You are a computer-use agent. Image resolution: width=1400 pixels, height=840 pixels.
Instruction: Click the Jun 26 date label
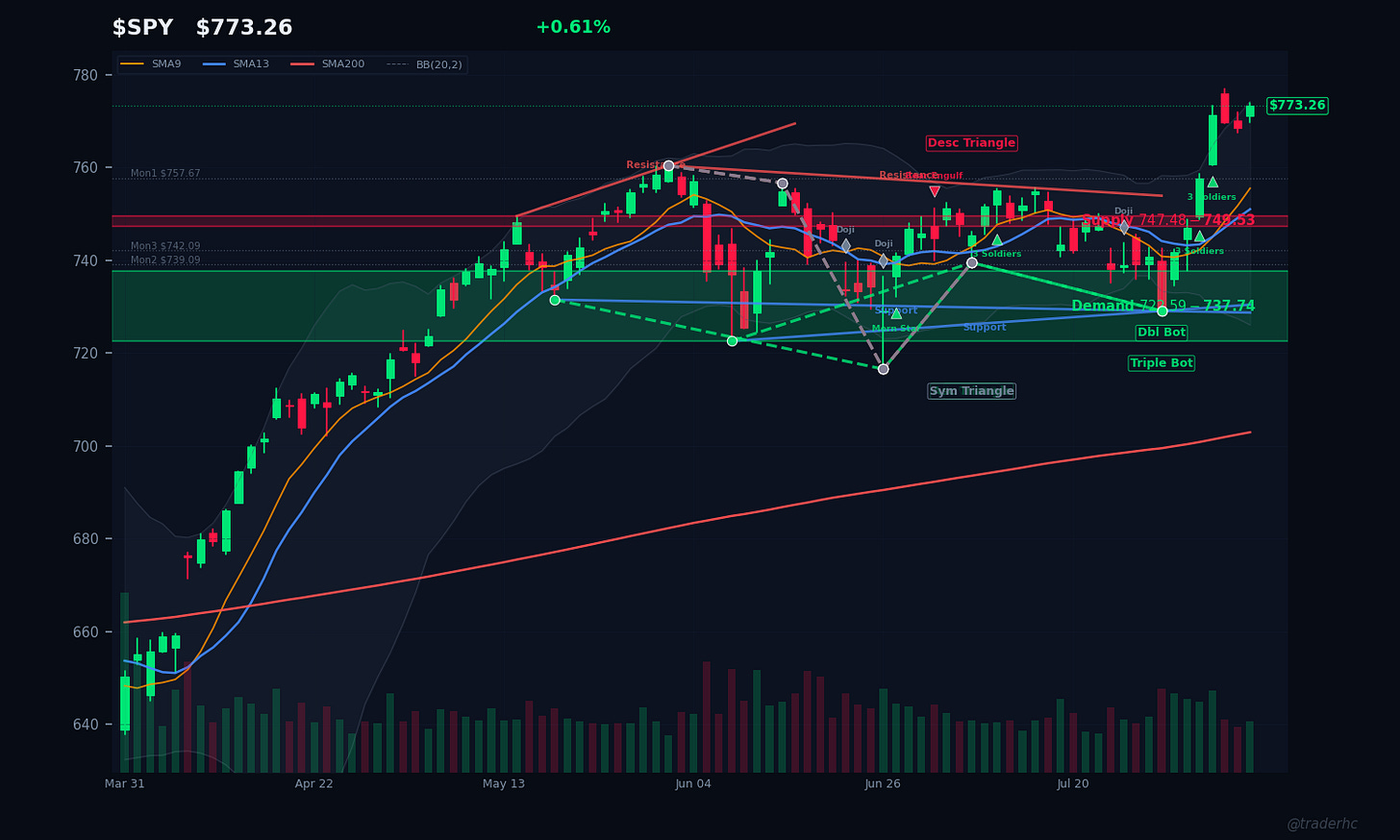(883, 784)
